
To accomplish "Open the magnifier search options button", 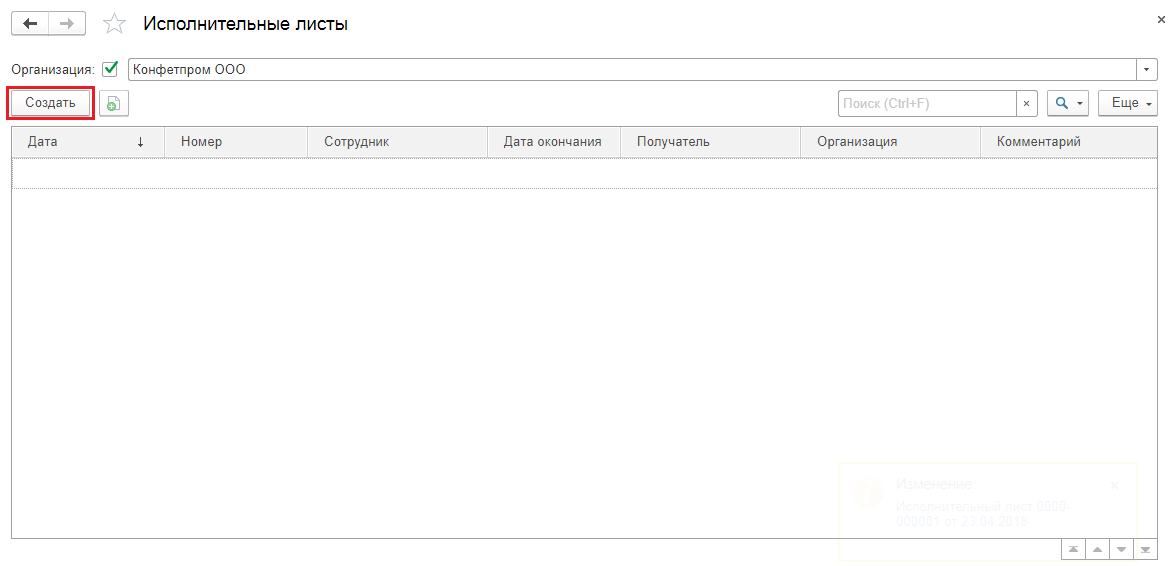I will [1068, 103].
